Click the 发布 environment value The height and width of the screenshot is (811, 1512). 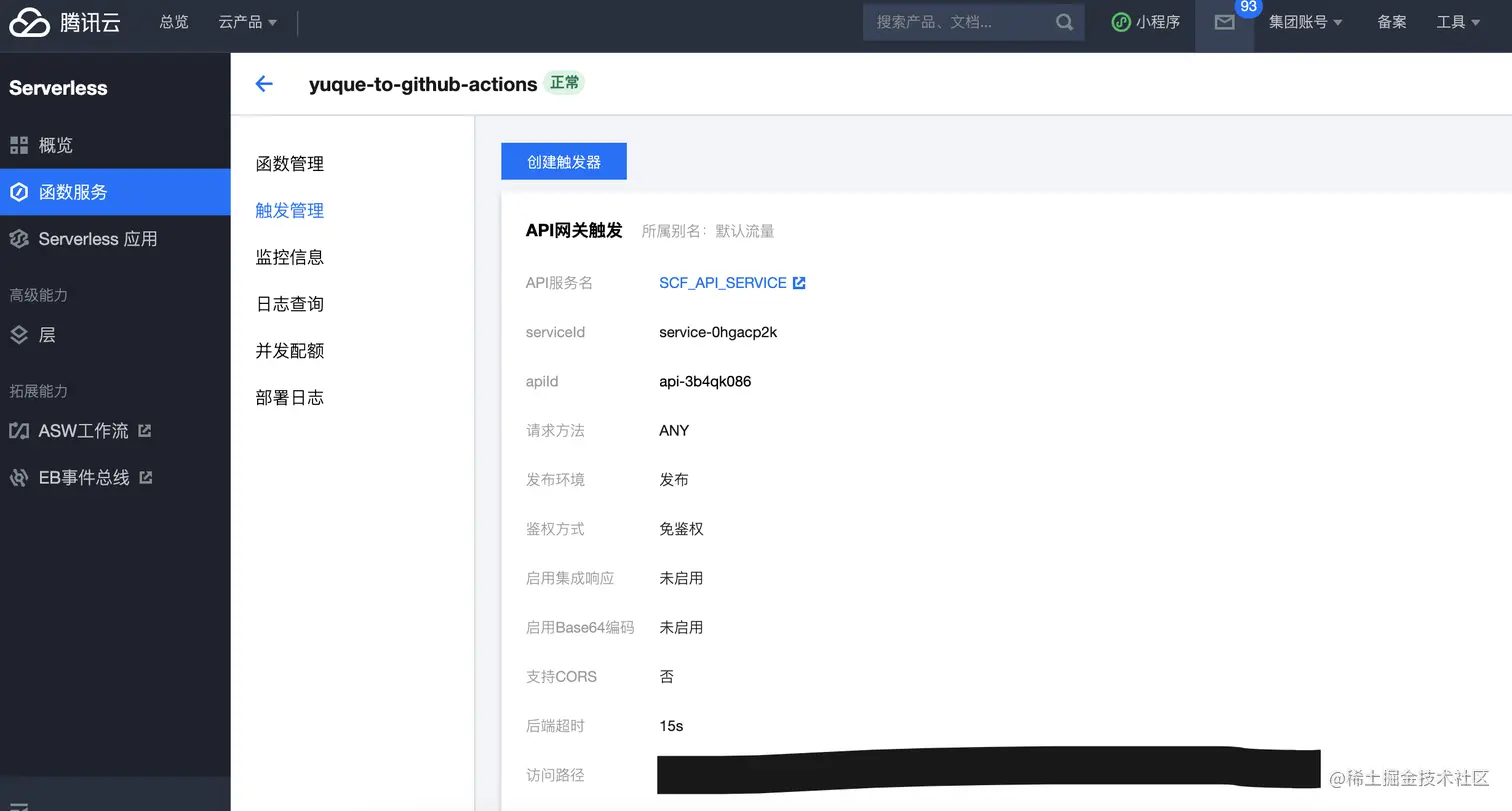click(x=674, y=480)
